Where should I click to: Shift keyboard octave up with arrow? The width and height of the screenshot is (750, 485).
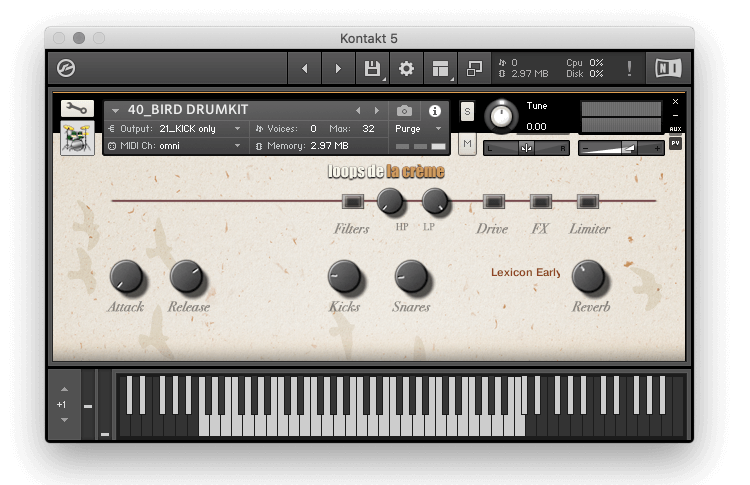click(x=65, y=389)
